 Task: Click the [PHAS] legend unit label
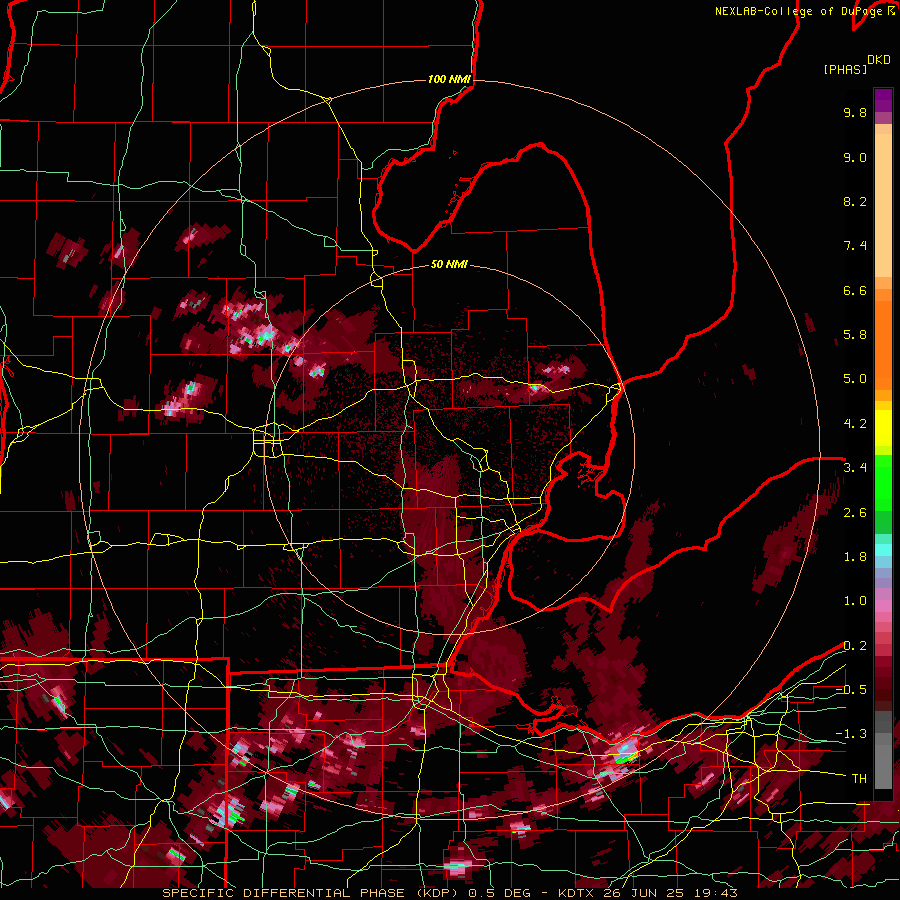[845, 70]
